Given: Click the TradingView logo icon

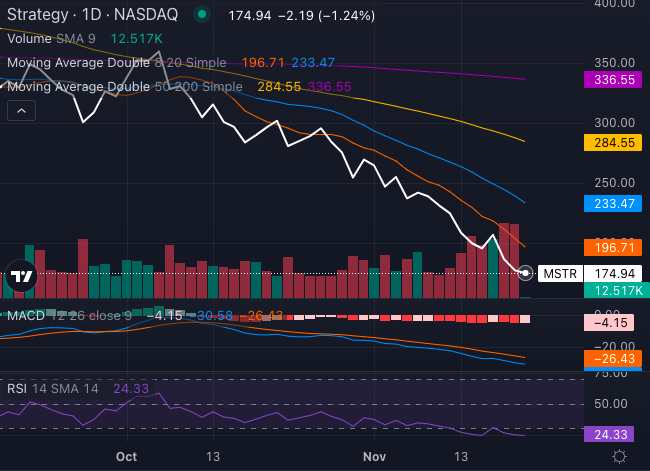Looking at the screenshot, I should (20, 277).
